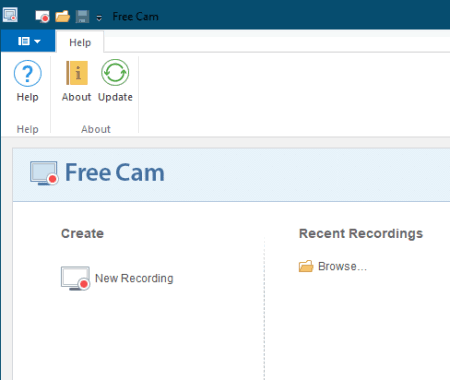450x380 pixels.
Task: Open a file via quick access folder icon
Action: [x=62, y=16]
